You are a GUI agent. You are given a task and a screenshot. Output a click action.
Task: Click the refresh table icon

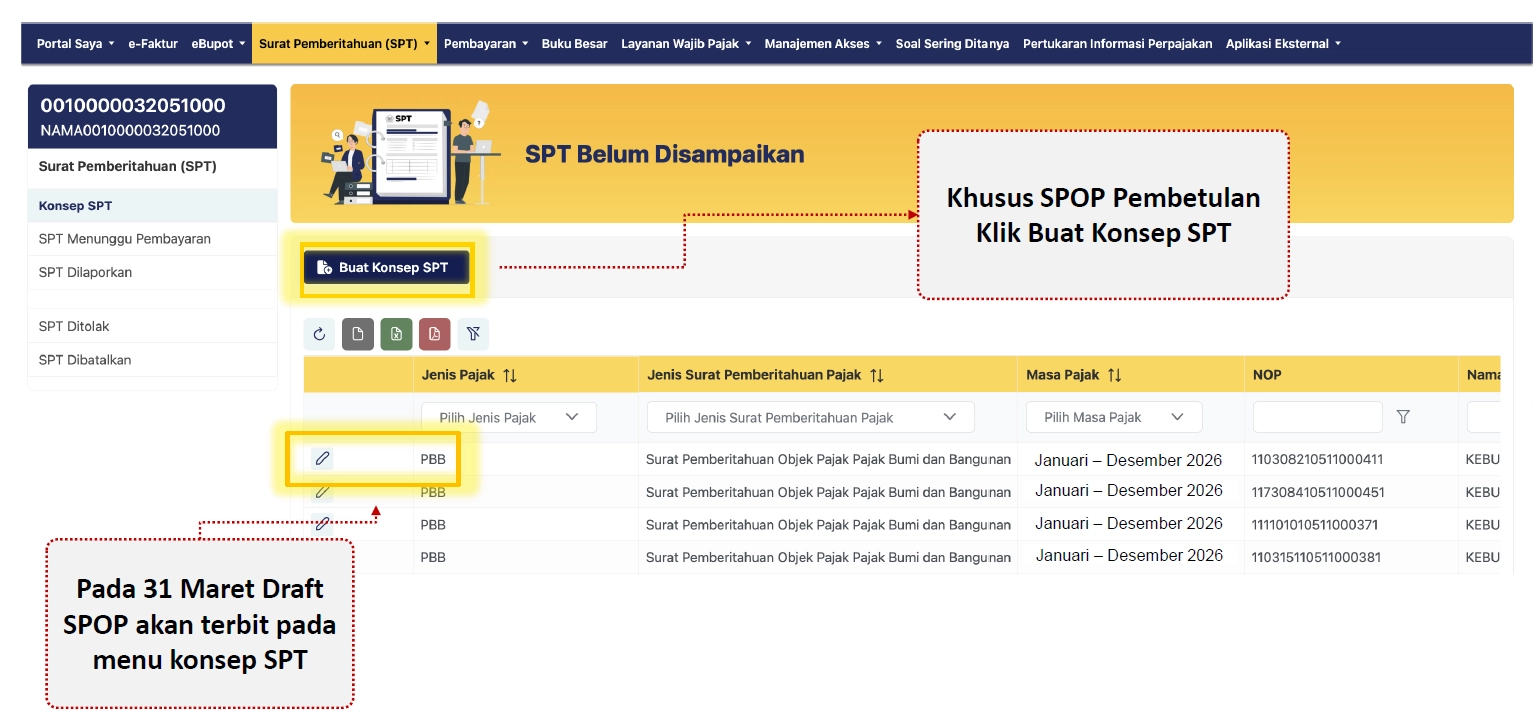point(319,335)
